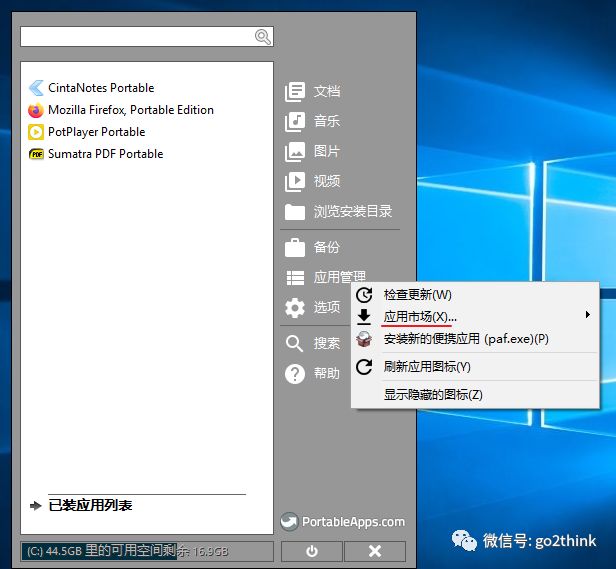Open the 帮助 label
The height and width of the screenshot is (569, 616).
327,373
